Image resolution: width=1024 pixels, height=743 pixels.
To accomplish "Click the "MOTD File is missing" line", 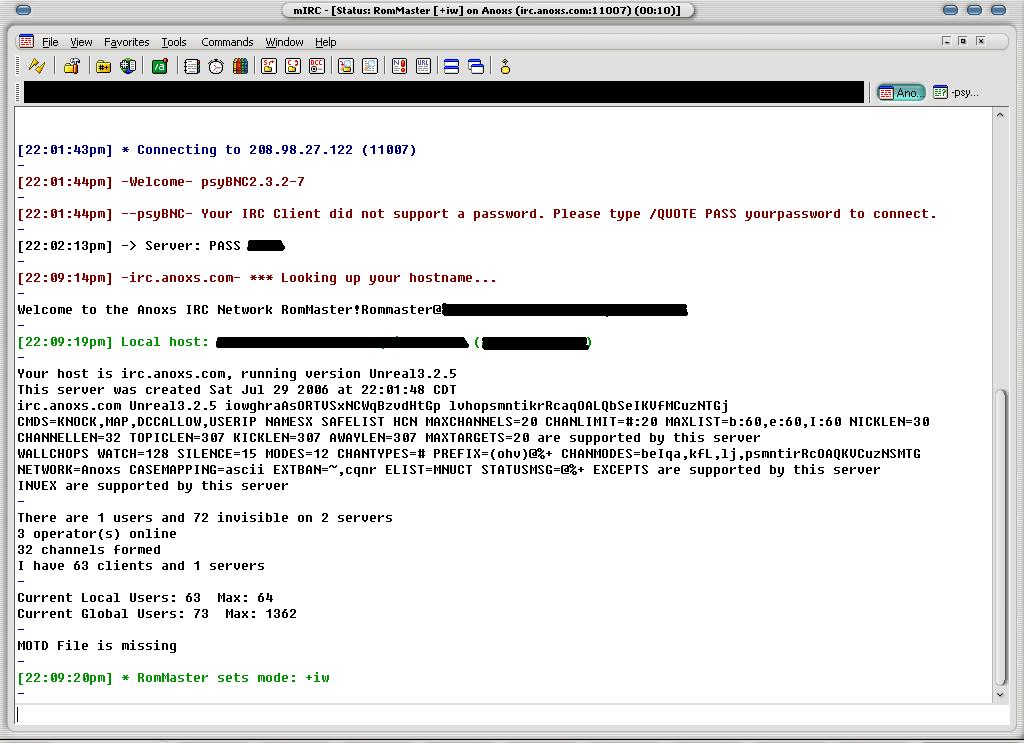I will click(97, 646).
